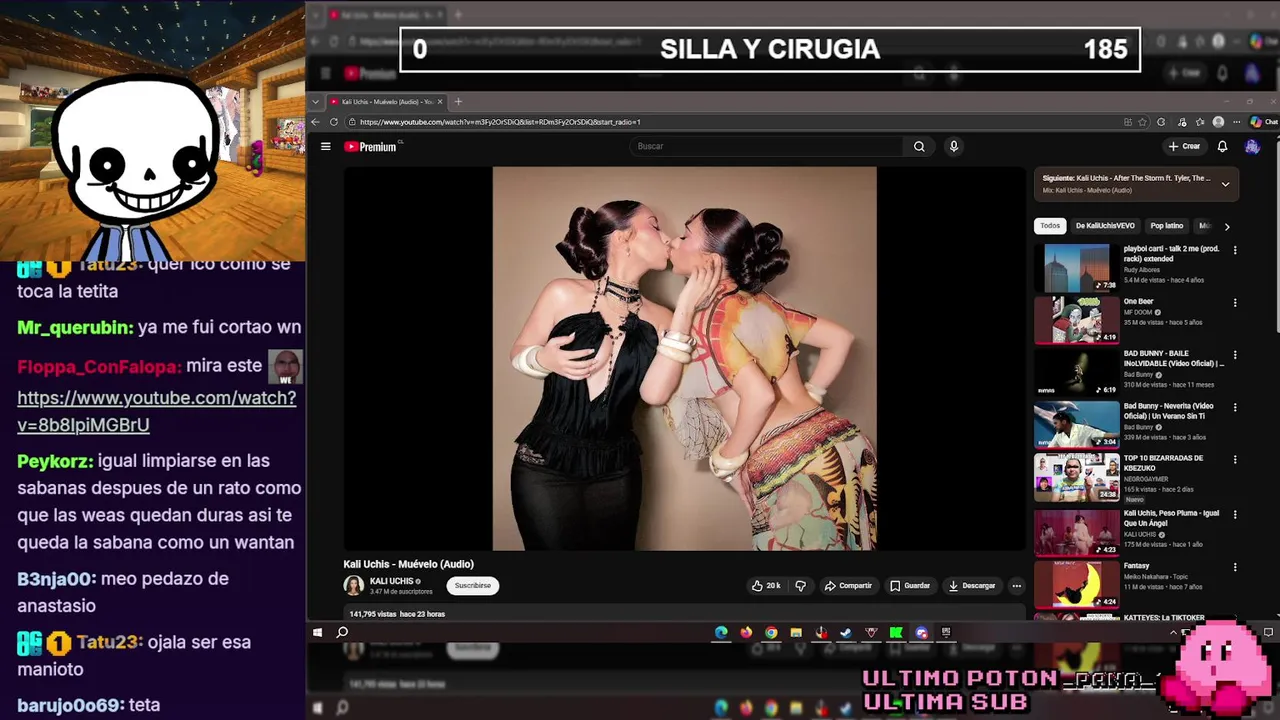Like the video with thumbs-up 20 k
This screenshot has height=720, width=1280.
[766, 586]
